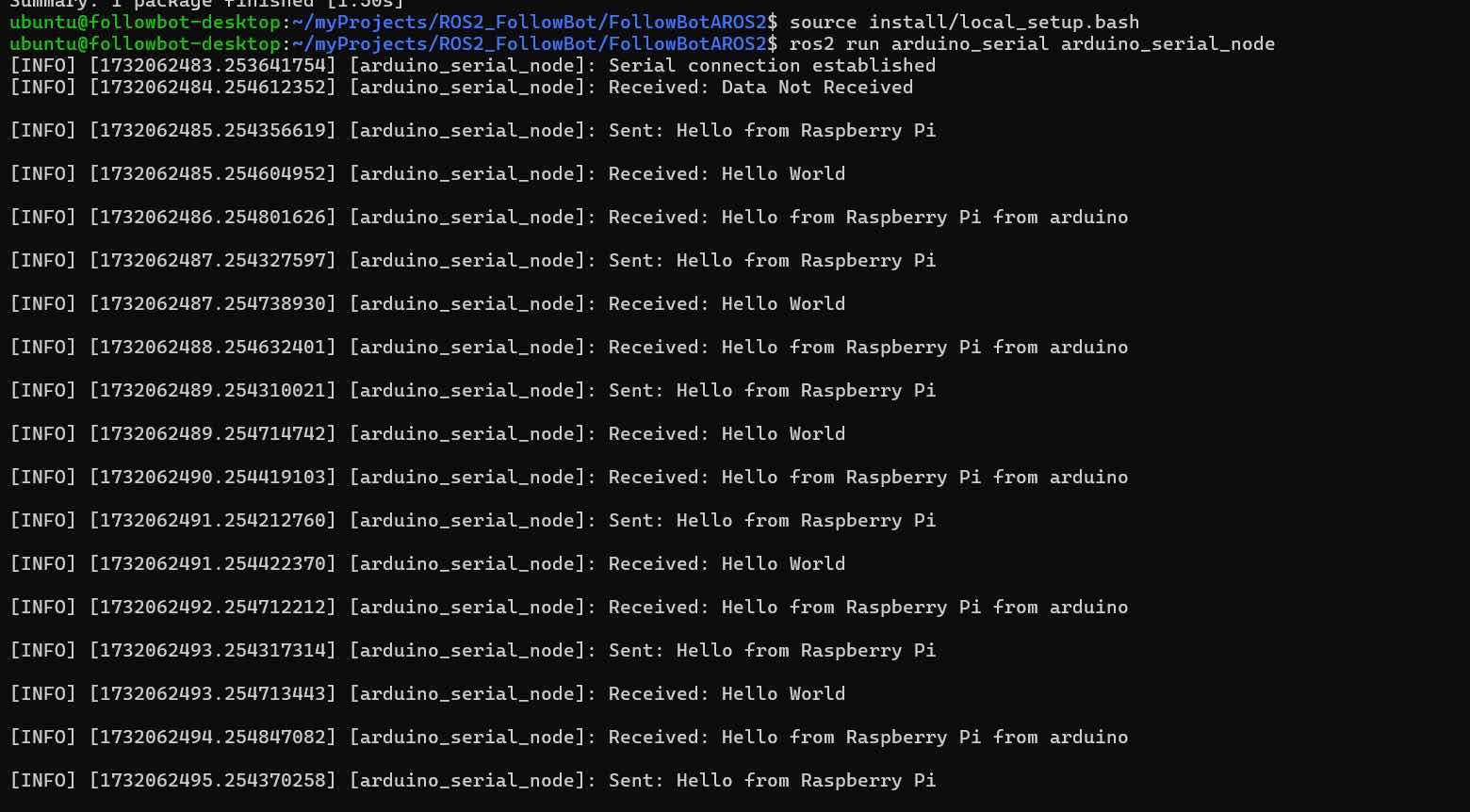This screenshot has height=812, width=1470.
Task: Click the log line with timestamp 1732062490.254419103
Action: 568,477
